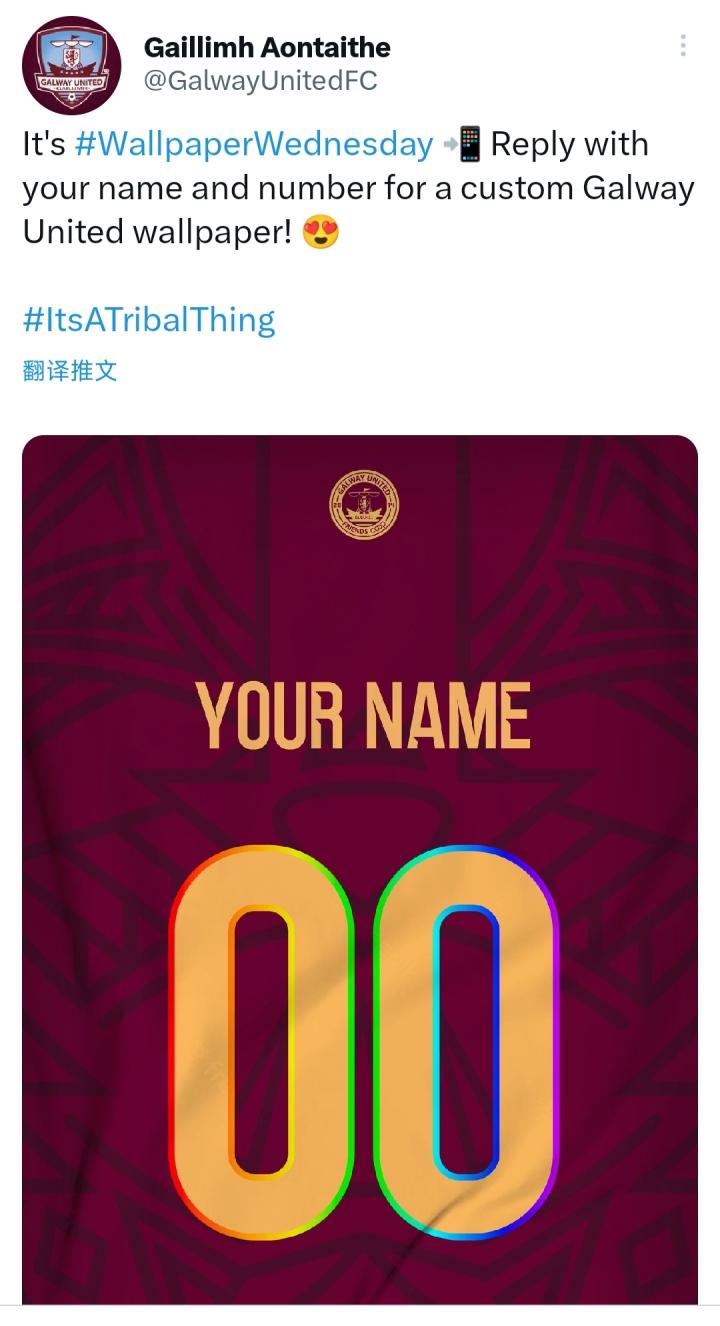Click the heart-eyes emoji in the tweet
This screenshot has width=720, height=1326.
(320, 232)
